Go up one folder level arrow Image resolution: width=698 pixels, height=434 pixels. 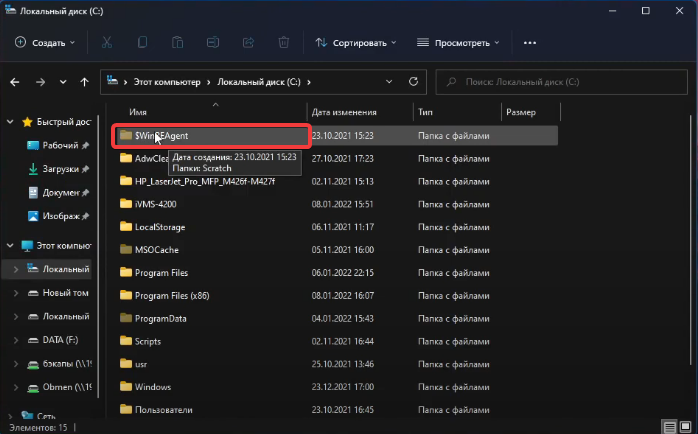(84, 82)
